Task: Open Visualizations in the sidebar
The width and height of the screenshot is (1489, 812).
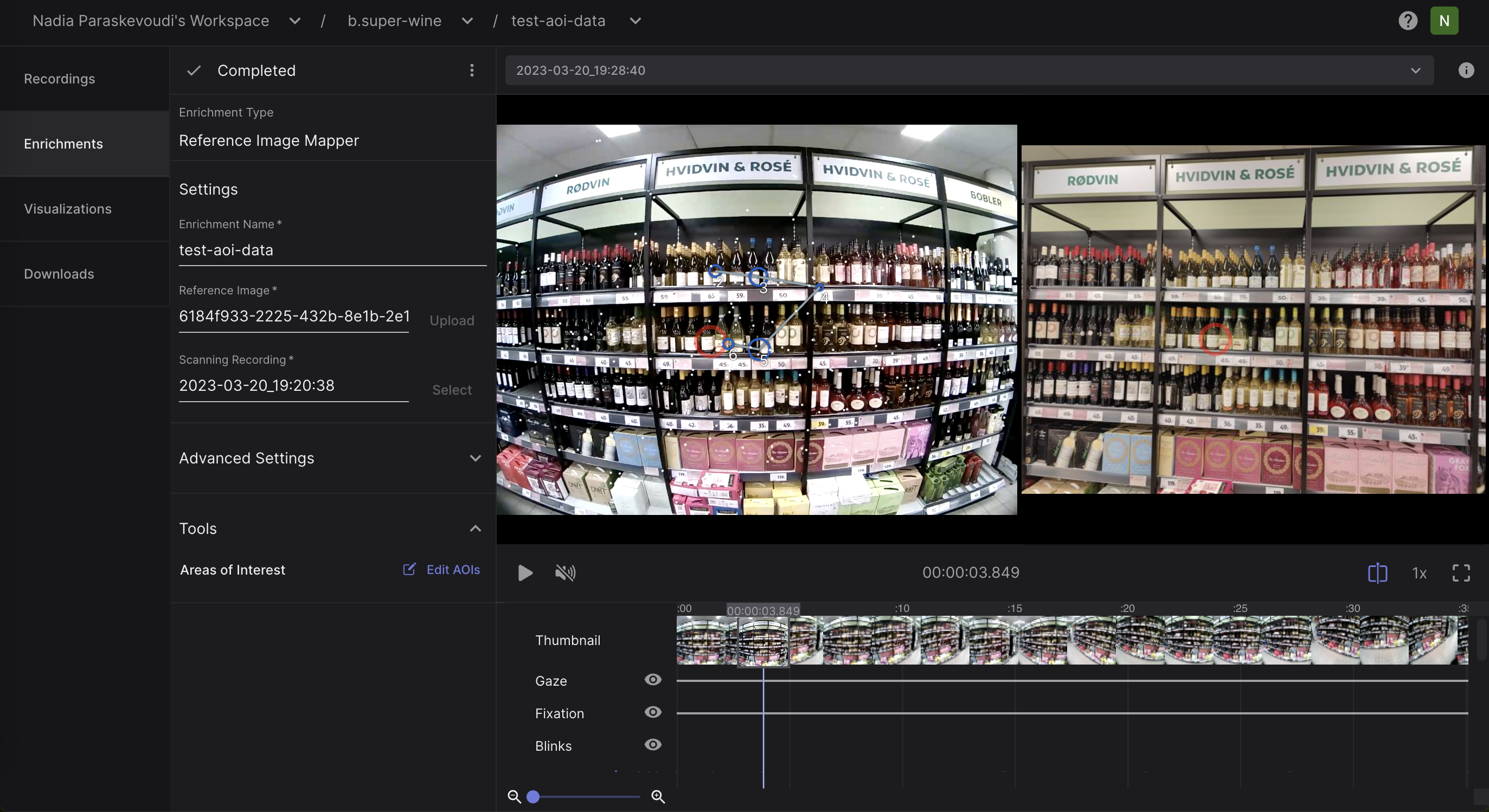Action: point(85,209)
